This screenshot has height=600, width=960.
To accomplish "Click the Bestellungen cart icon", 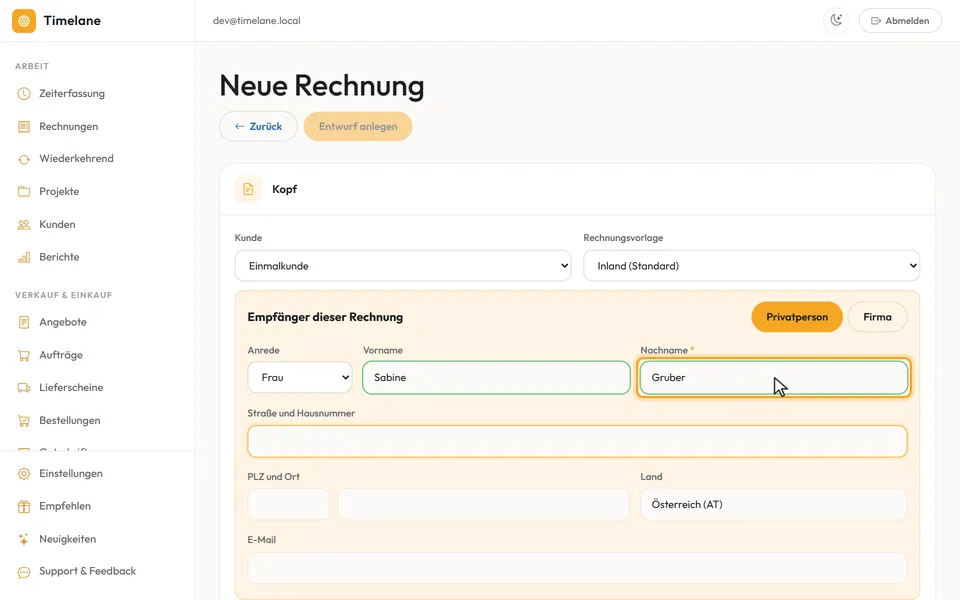I will [x=24, y=421].
